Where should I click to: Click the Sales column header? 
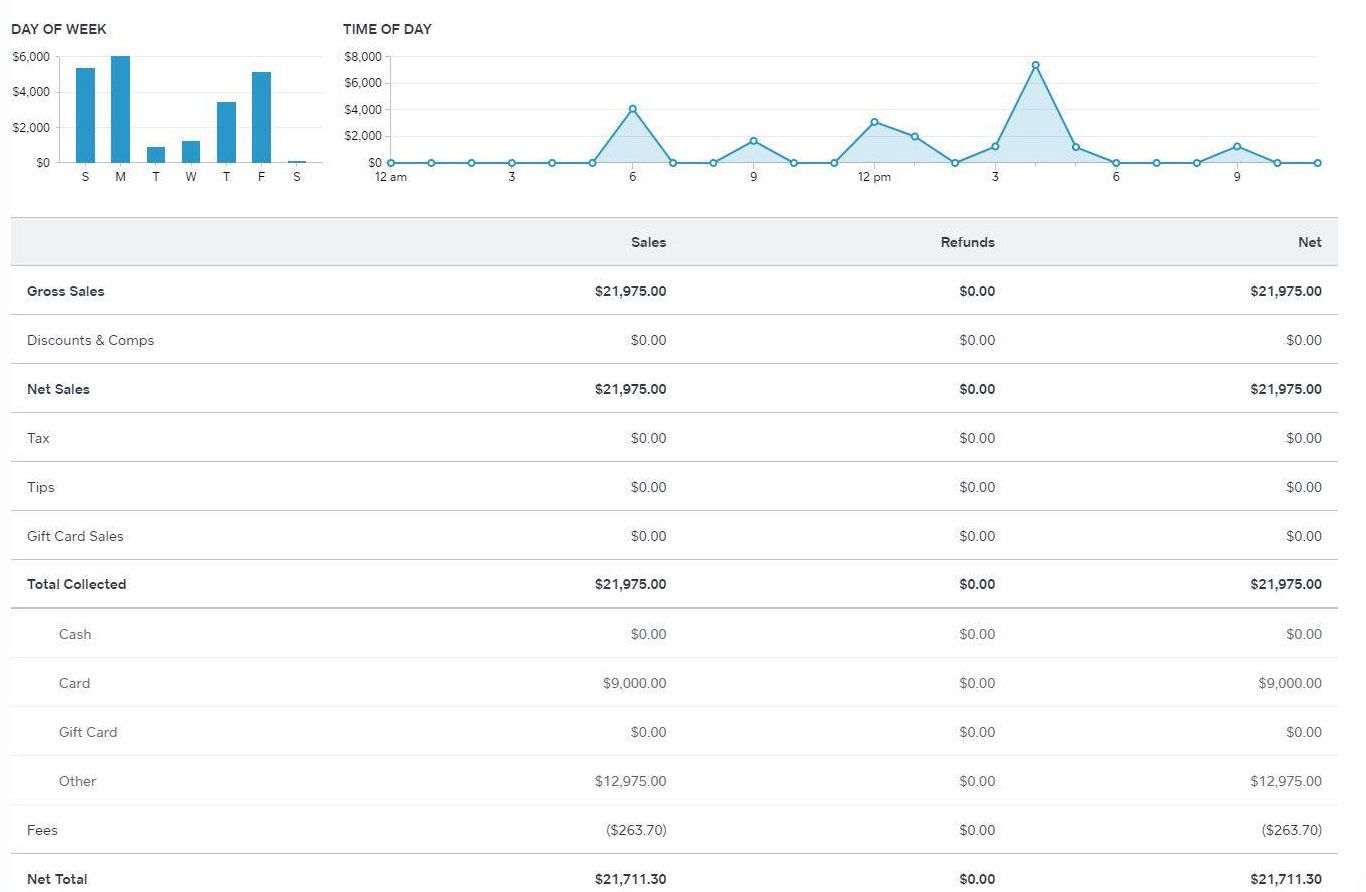pos(648,242)
